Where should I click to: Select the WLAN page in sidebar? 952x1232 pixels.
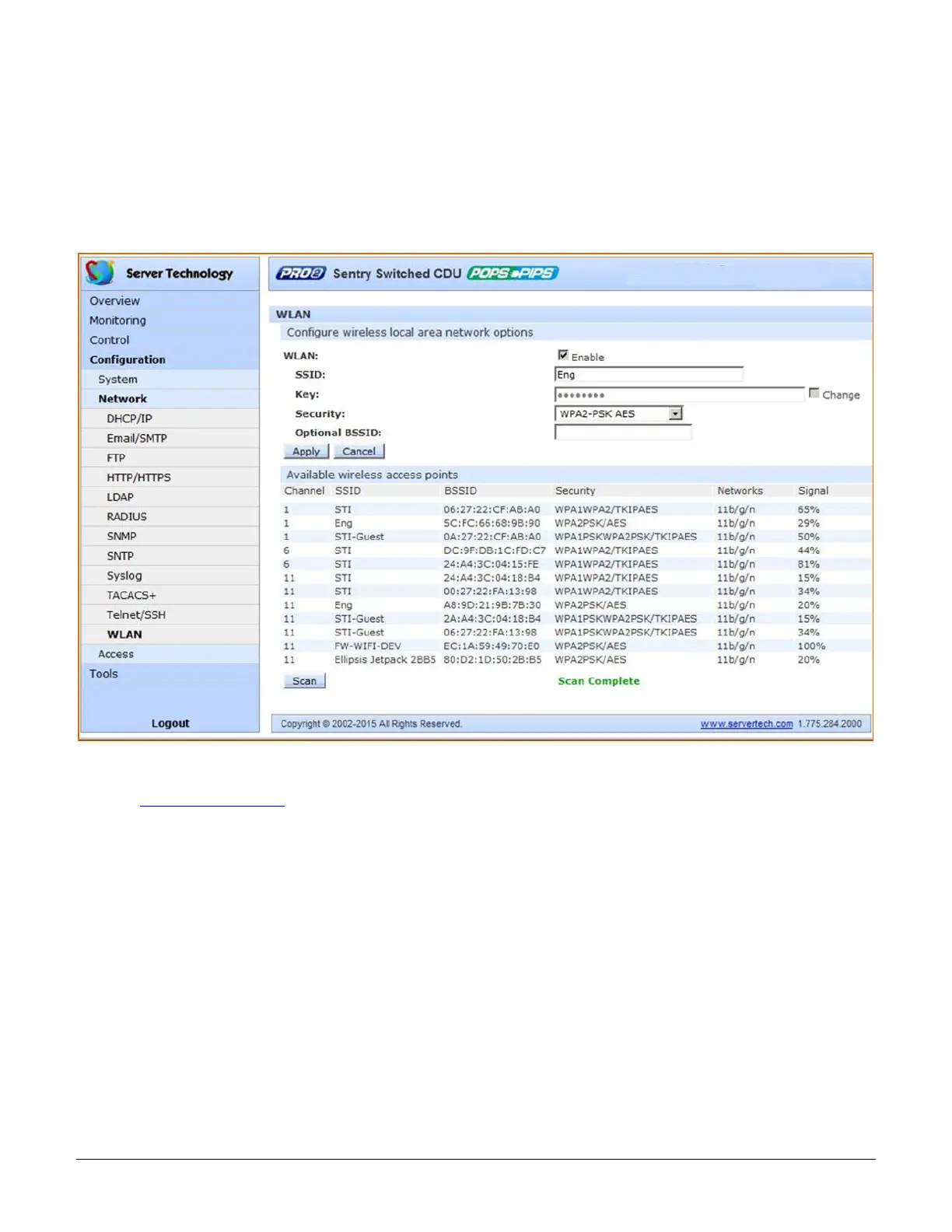(124, 635)
